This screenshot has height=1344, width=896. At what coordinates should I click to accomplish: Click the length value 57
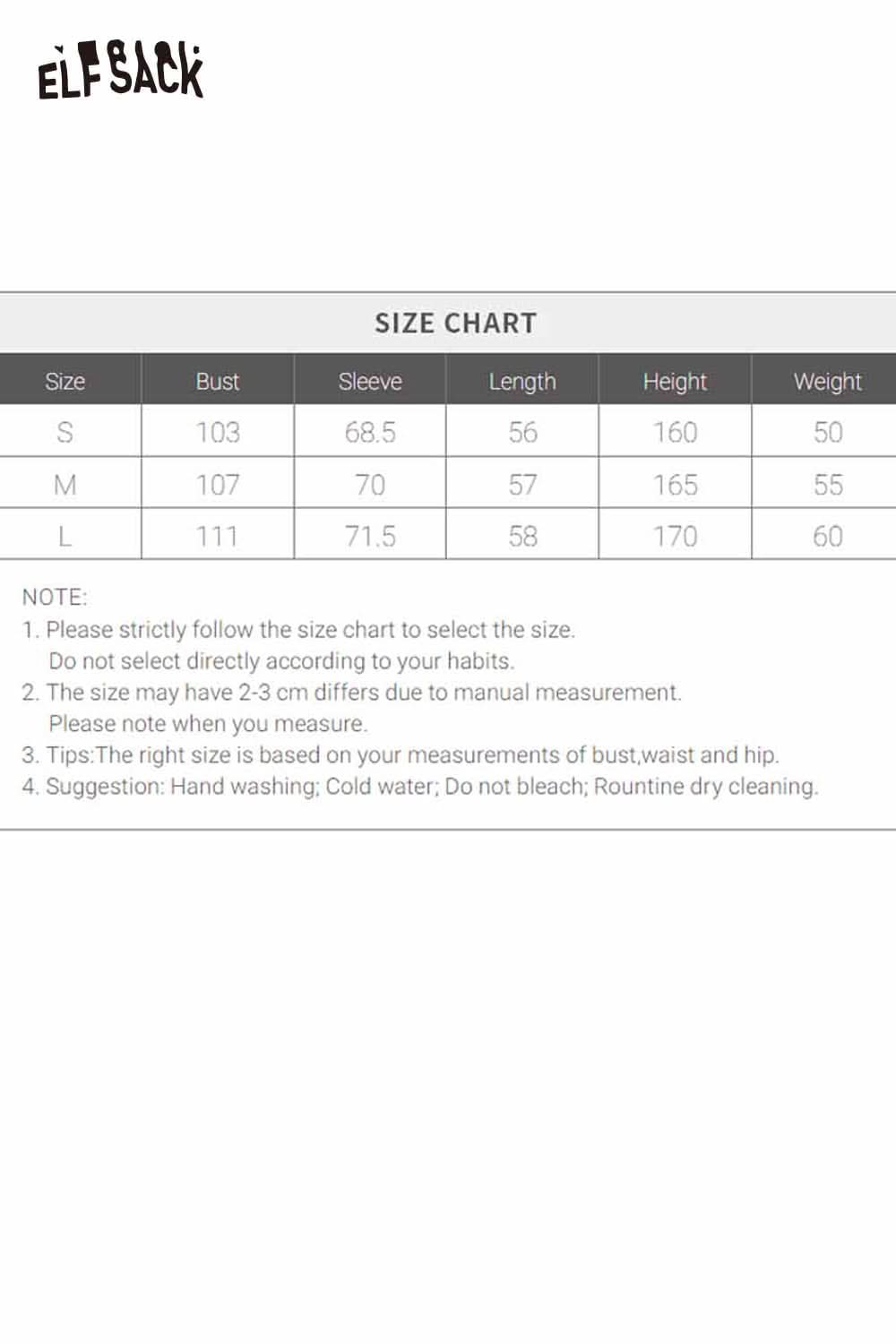tap(522, 485)
